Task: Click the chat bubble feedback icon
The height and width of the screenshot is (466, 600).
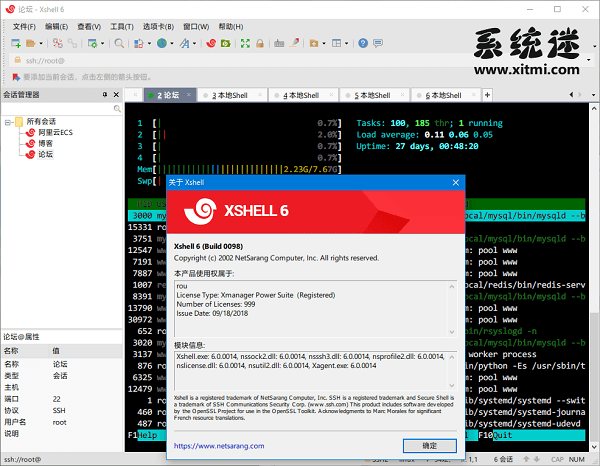Action: click(378, 43)
